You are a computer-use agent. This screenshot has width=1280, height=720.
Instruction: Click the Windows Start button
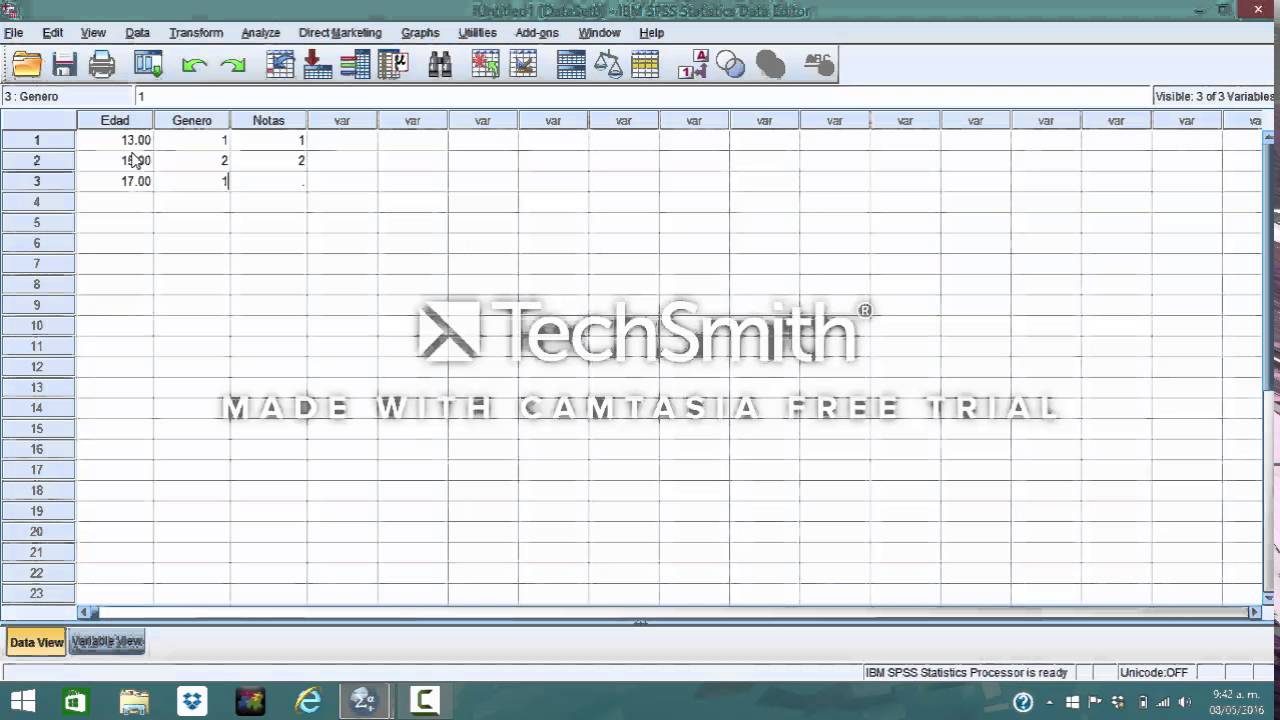(23, 701)
